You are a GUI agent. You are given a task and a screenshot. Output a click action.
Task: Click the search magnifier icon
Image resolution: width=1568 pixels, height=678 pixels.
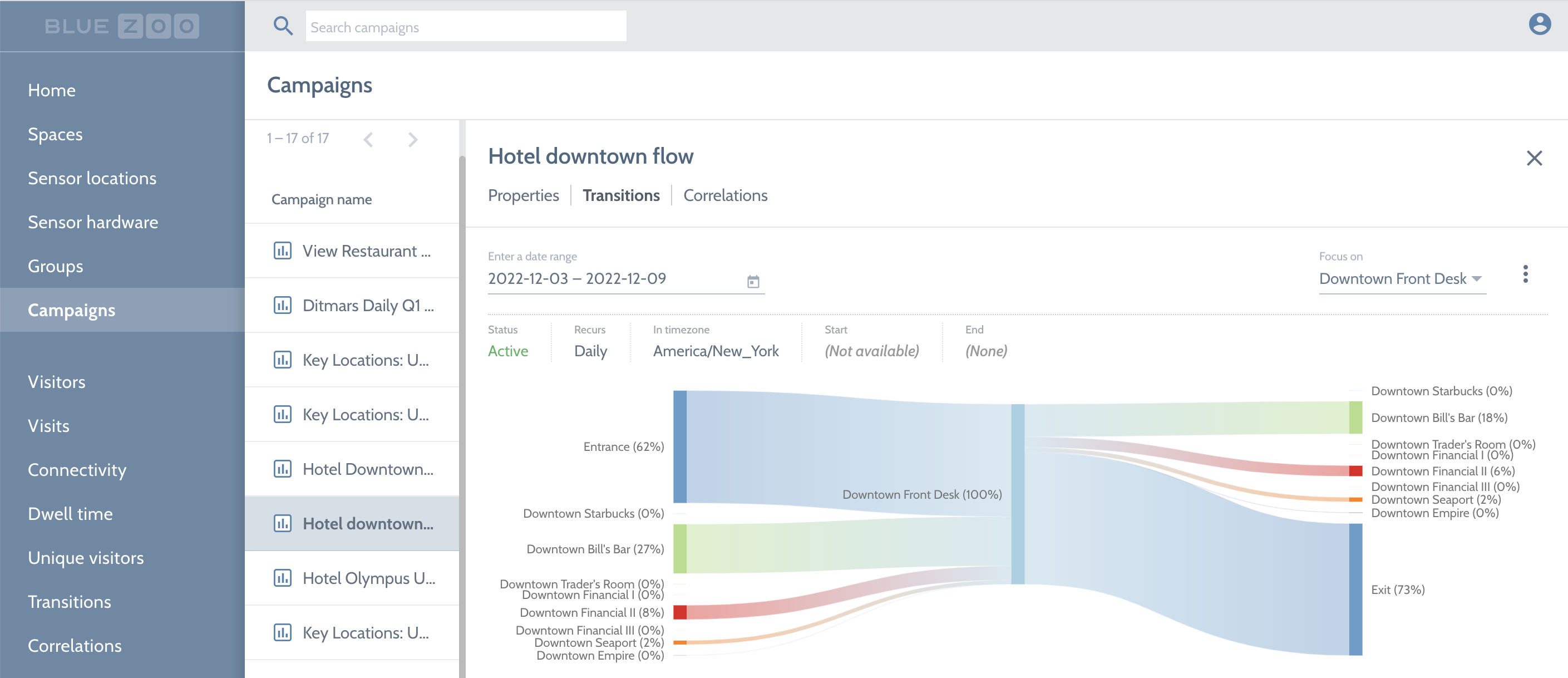tap(283, 26)
